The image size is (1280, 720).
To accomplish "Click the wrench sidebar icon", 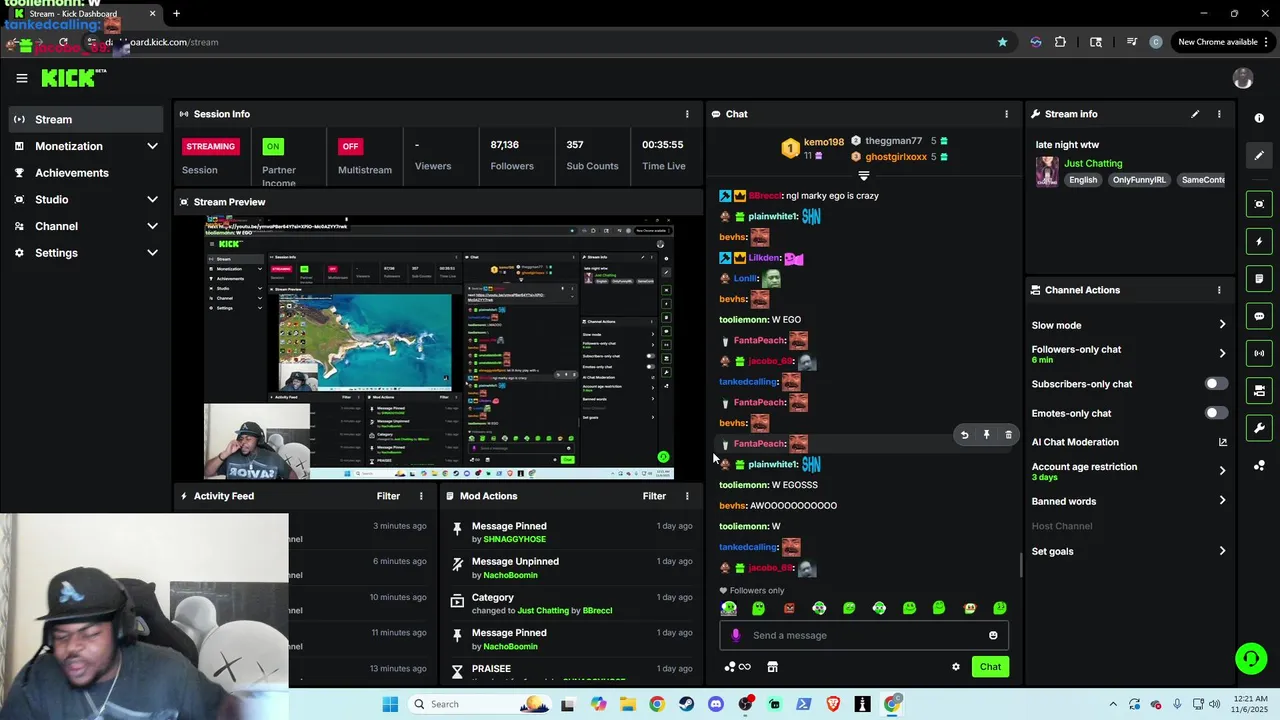I will coord(1259,428).
